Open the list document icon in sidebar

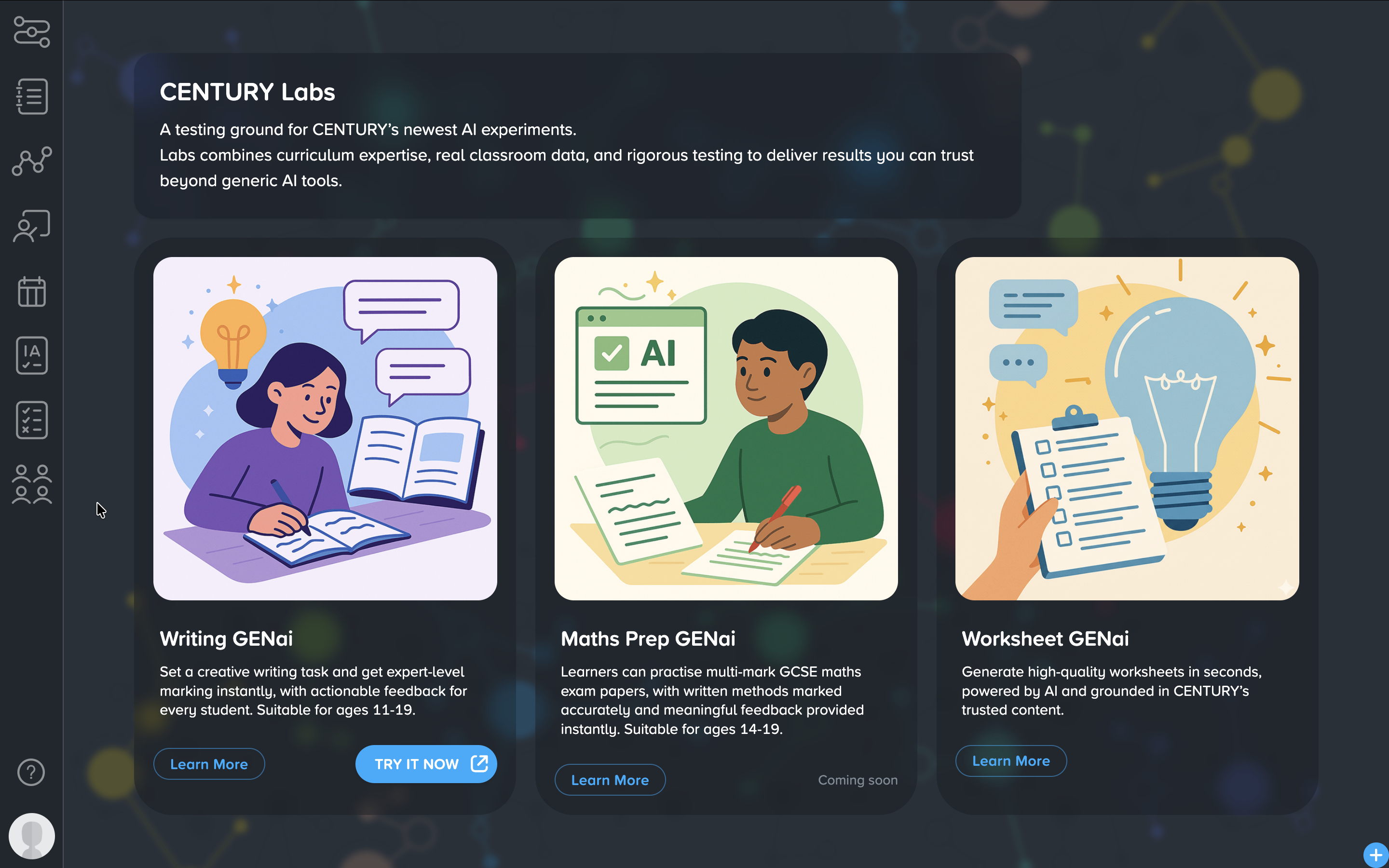coord(31,96)
